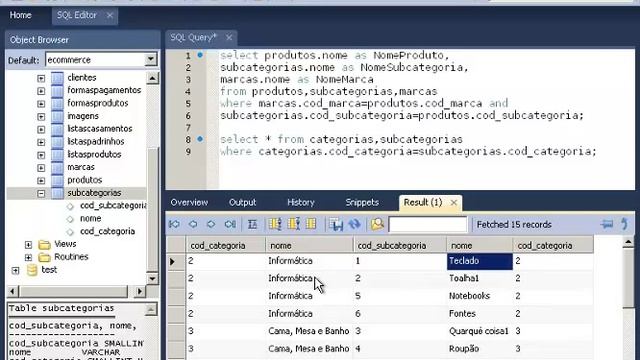The height and width of the screenshot is (360, 640).
Task: Click the result search input field
Action: pos(428,224)
